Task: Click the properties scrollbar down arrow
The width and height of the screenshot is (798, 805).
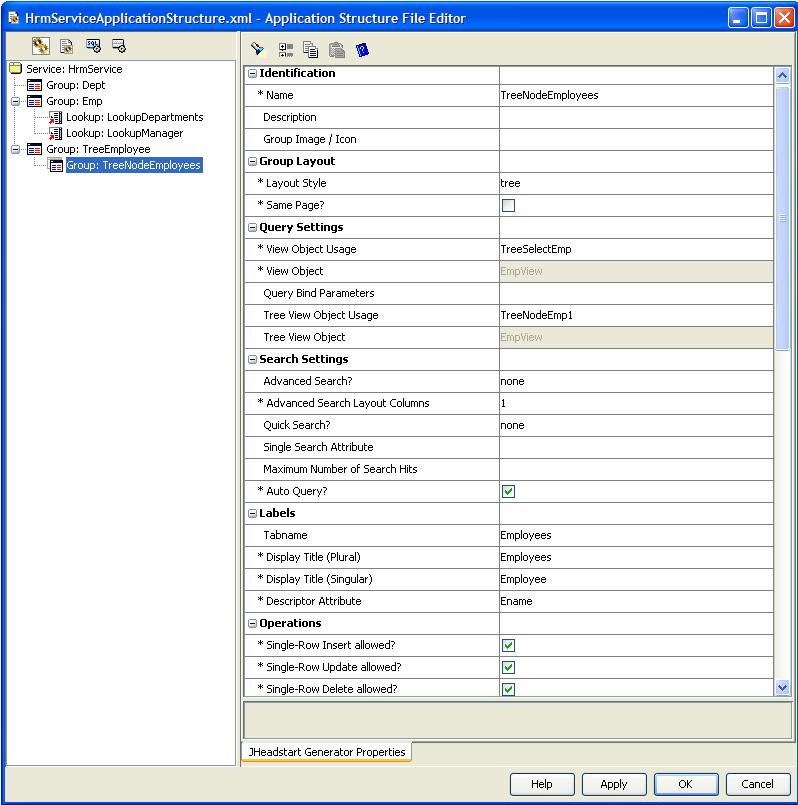Action: (782, 688)
